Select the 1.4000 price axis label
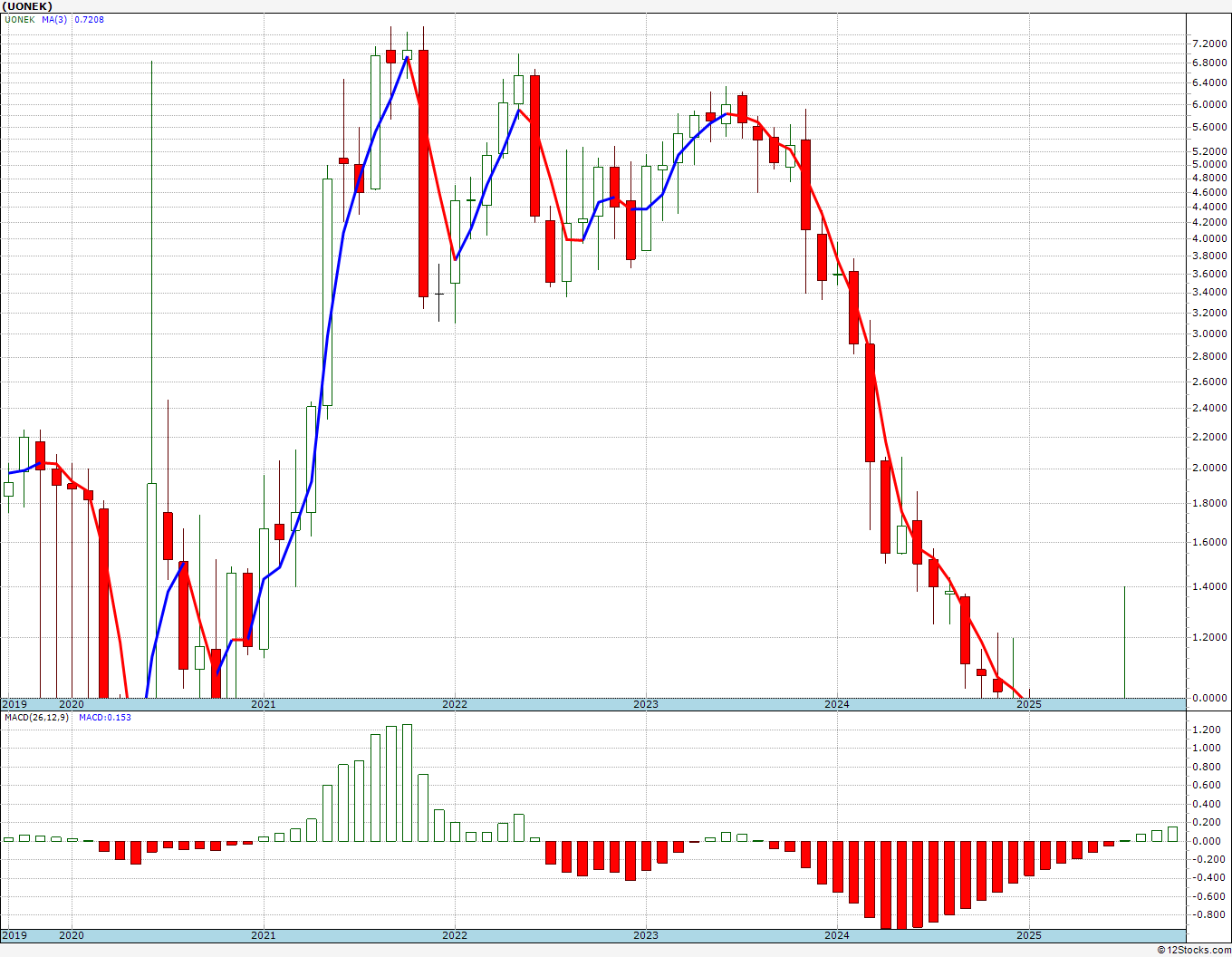 (1209, 586)
